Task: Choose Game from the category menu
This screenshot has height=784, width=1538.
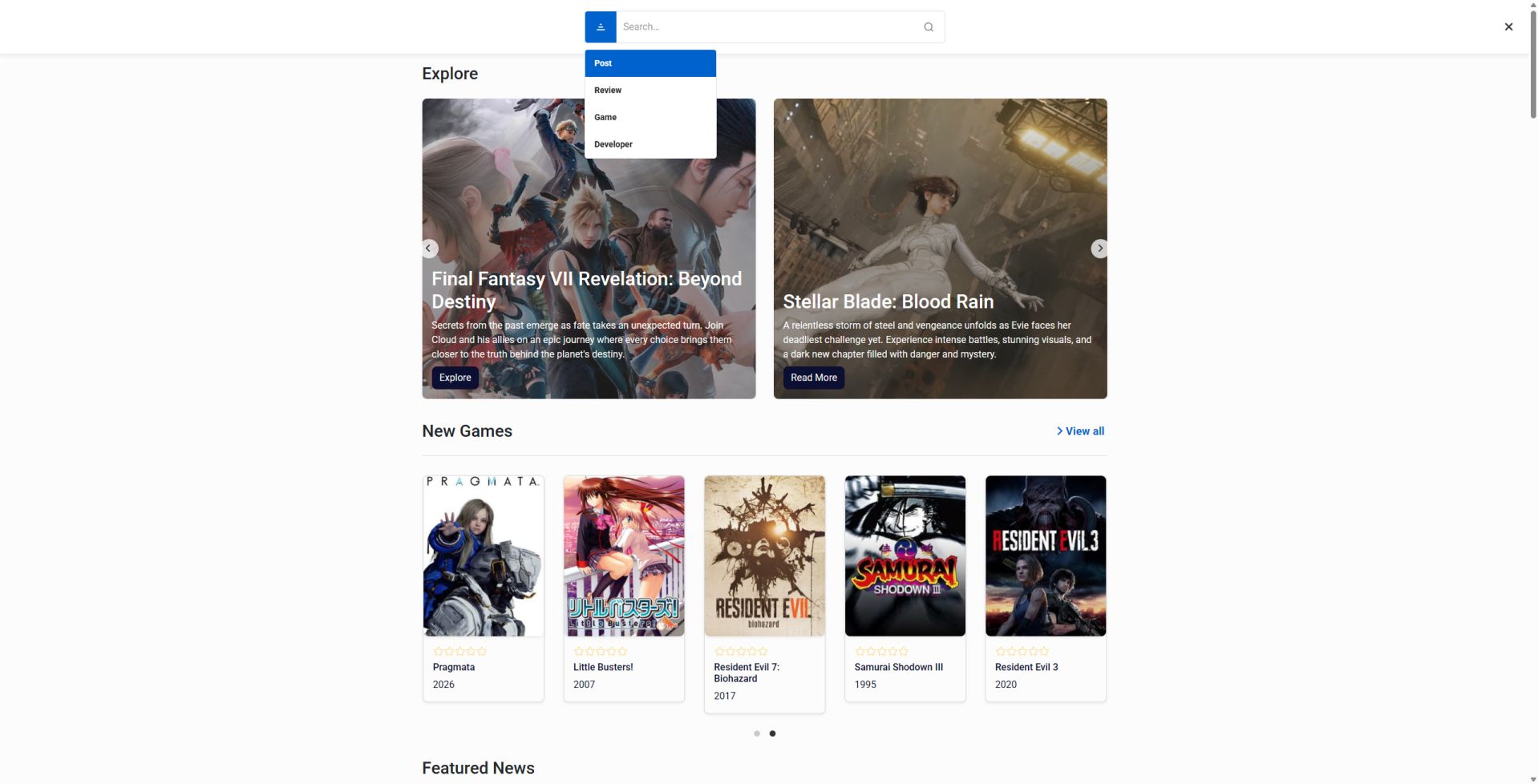Action: coord(650,118)
